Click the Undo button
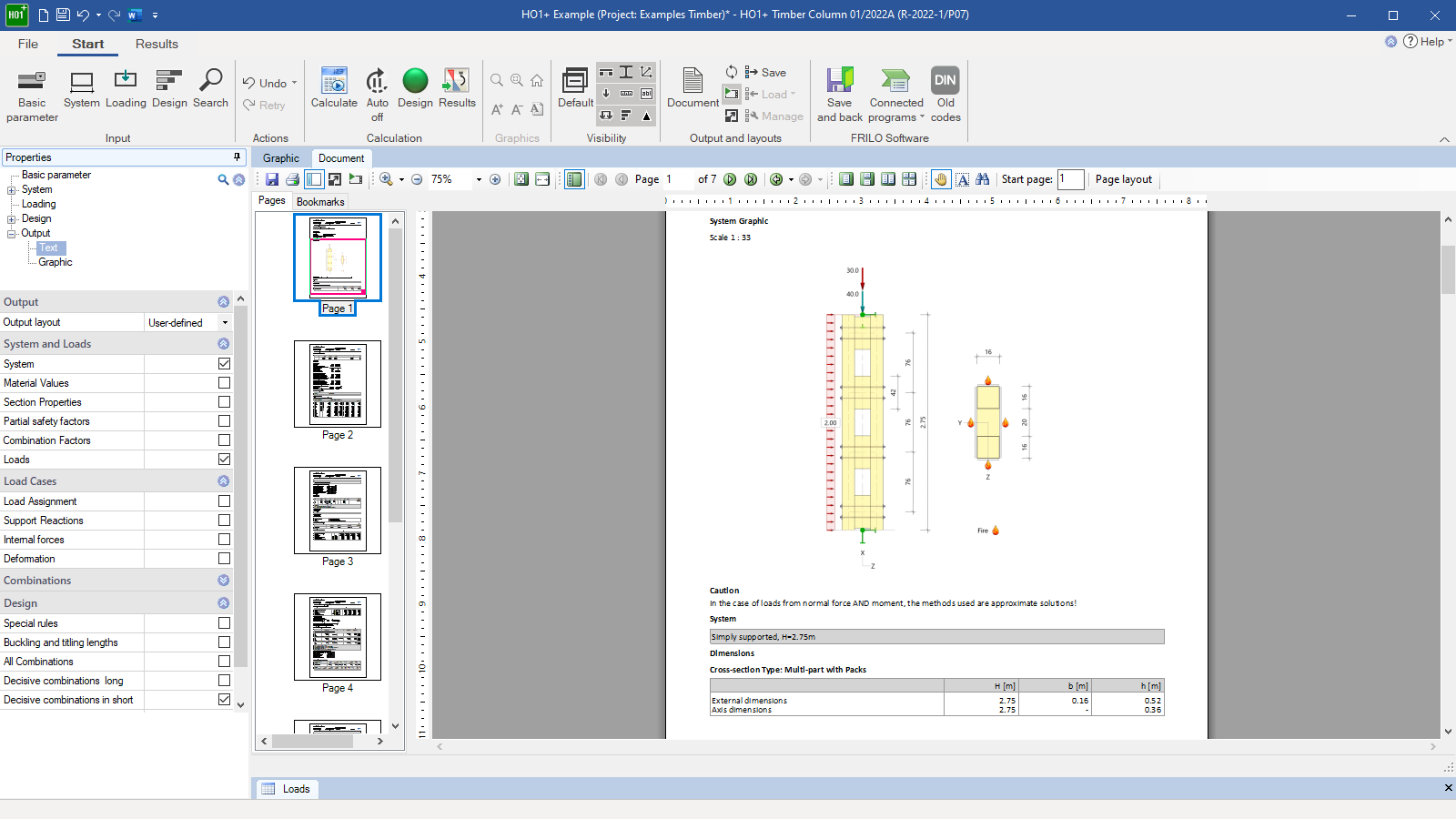 click(x=264, y=83)
